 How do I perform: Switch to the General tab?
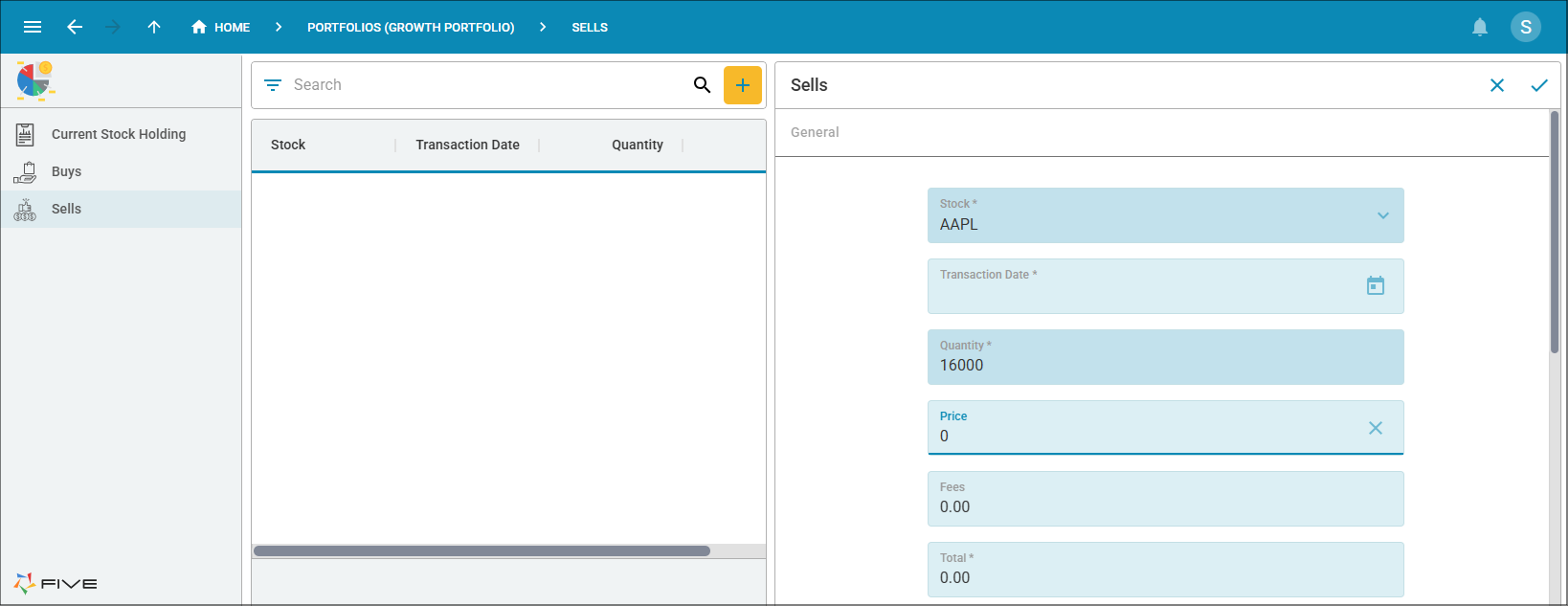pyautogui.click(x=815, y=132)
